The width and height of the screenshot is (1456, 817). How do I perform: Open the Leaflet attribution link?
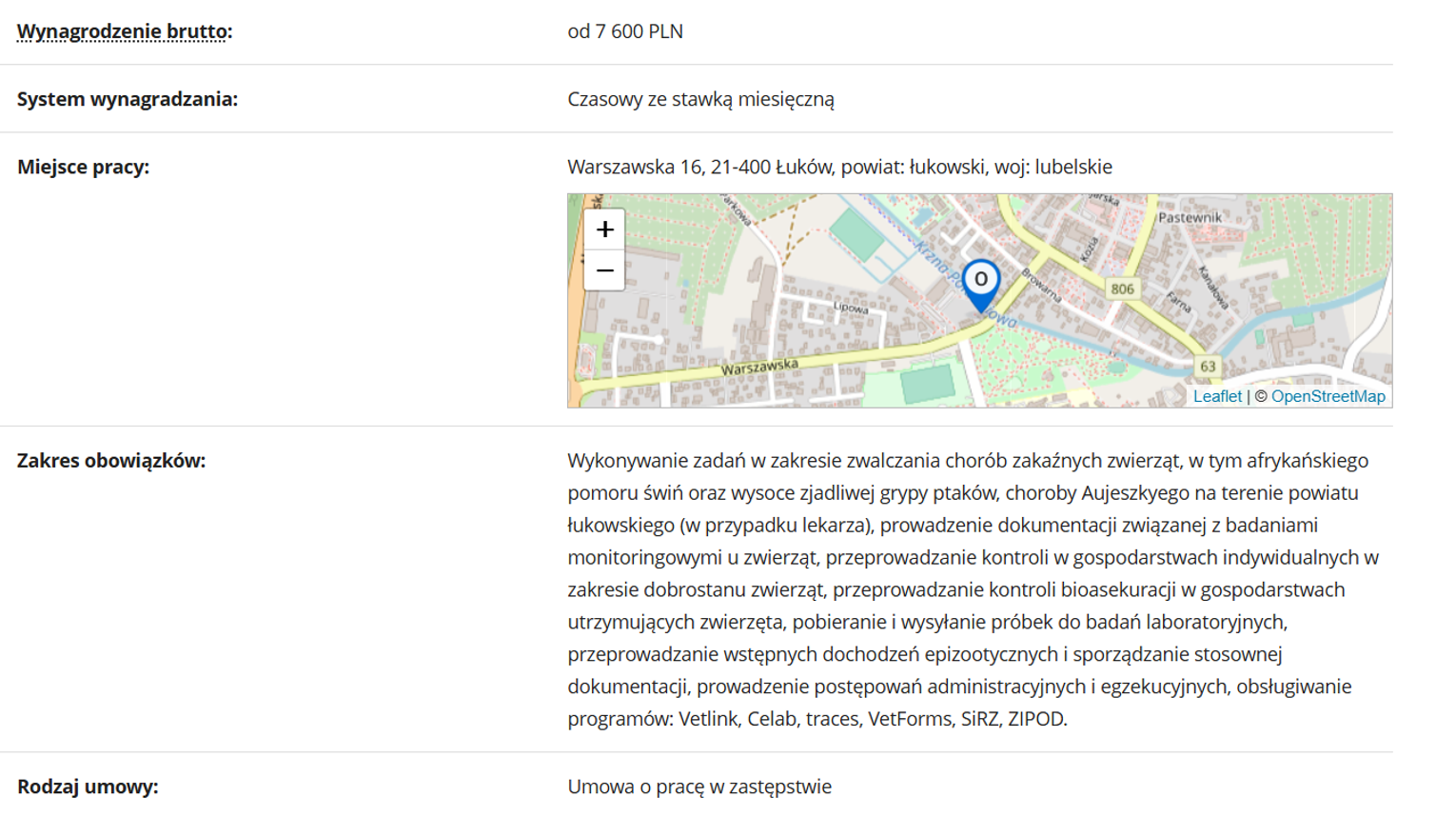1217,396
